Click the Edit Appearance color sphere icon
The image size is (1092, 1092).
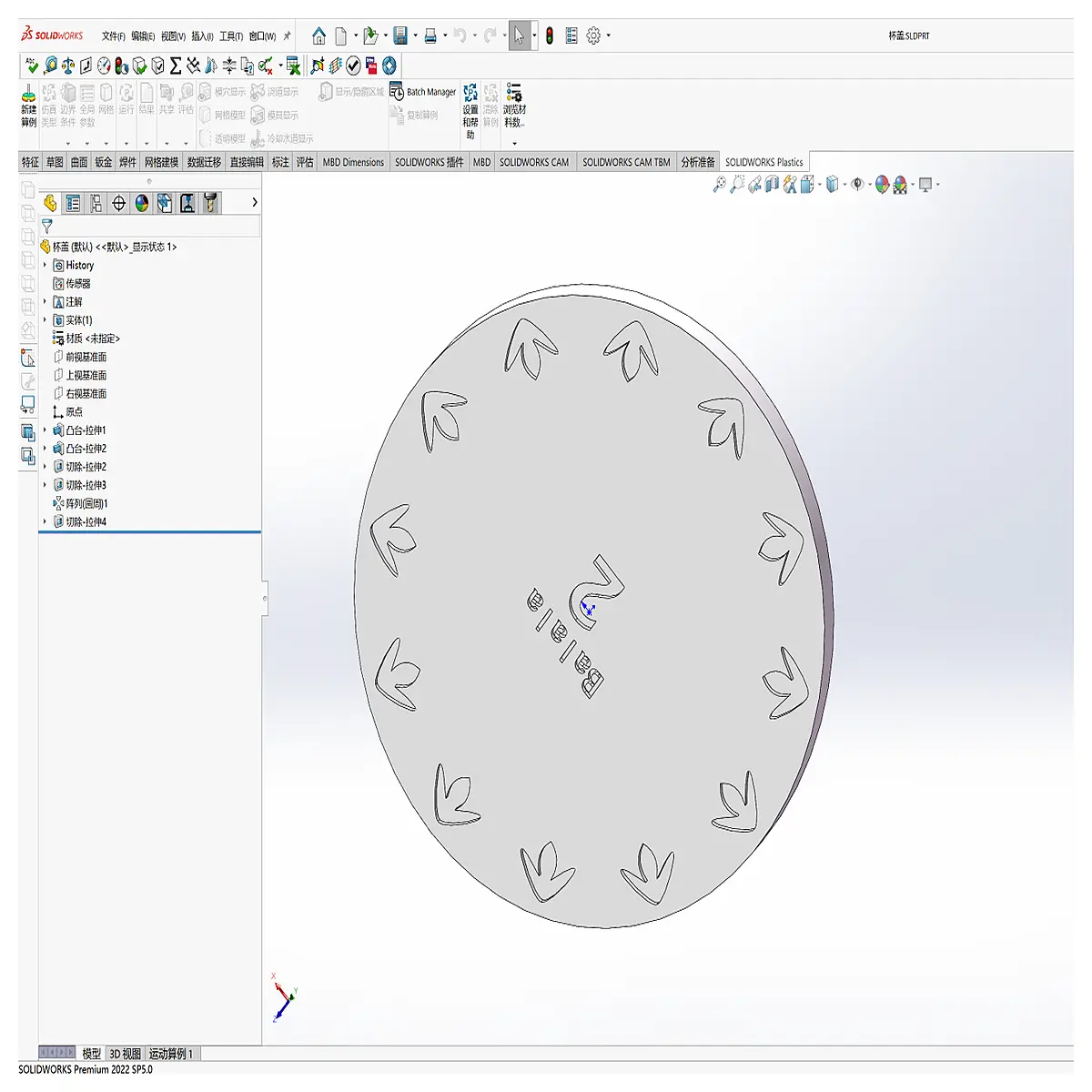point(882,185)
